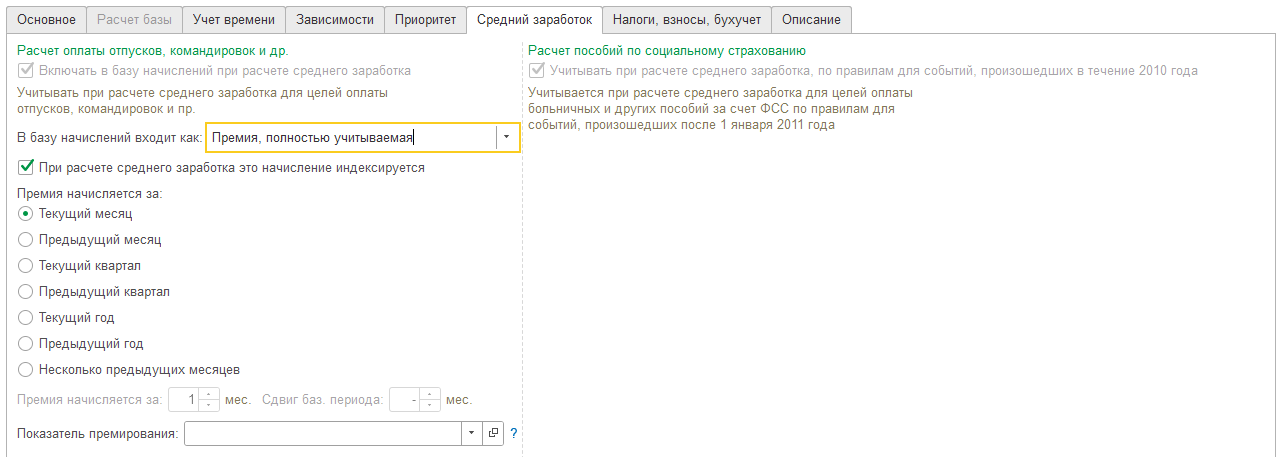
Task: Toggle the indexation checkbox for this accrual
Action: click(x=27, y=167)
